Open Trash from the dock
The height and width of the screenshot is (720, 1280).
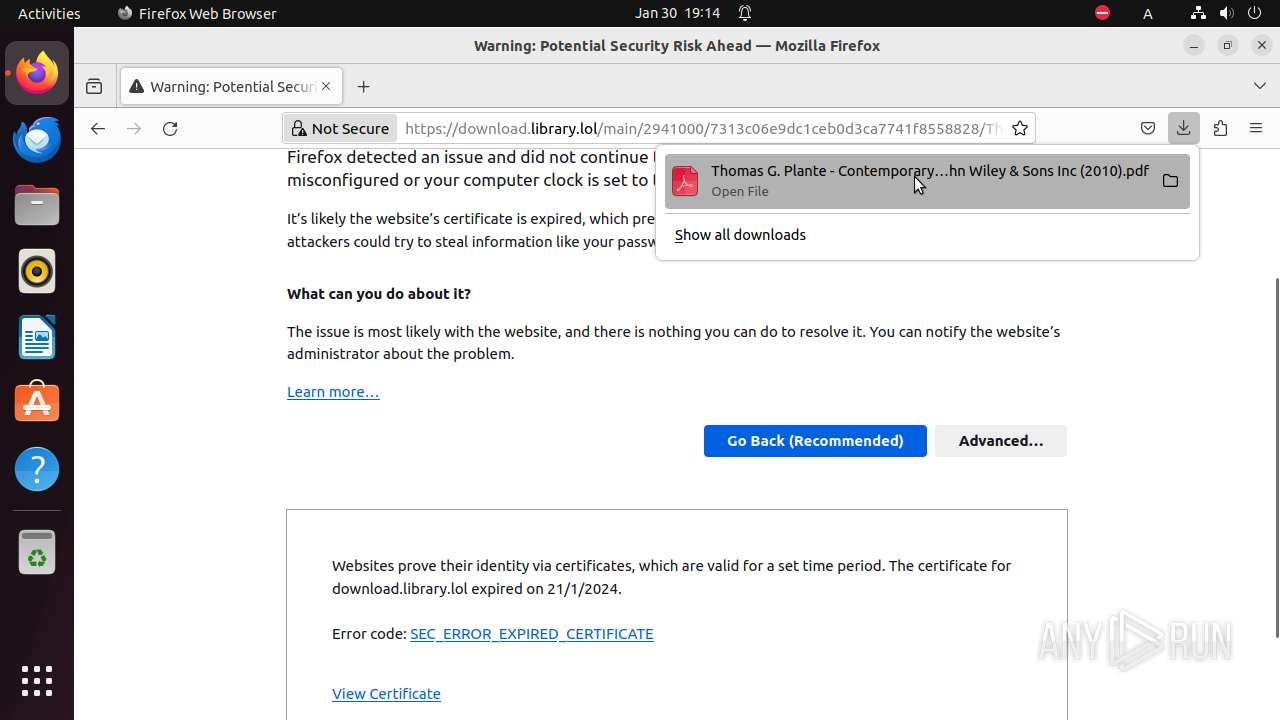(37, 552)
